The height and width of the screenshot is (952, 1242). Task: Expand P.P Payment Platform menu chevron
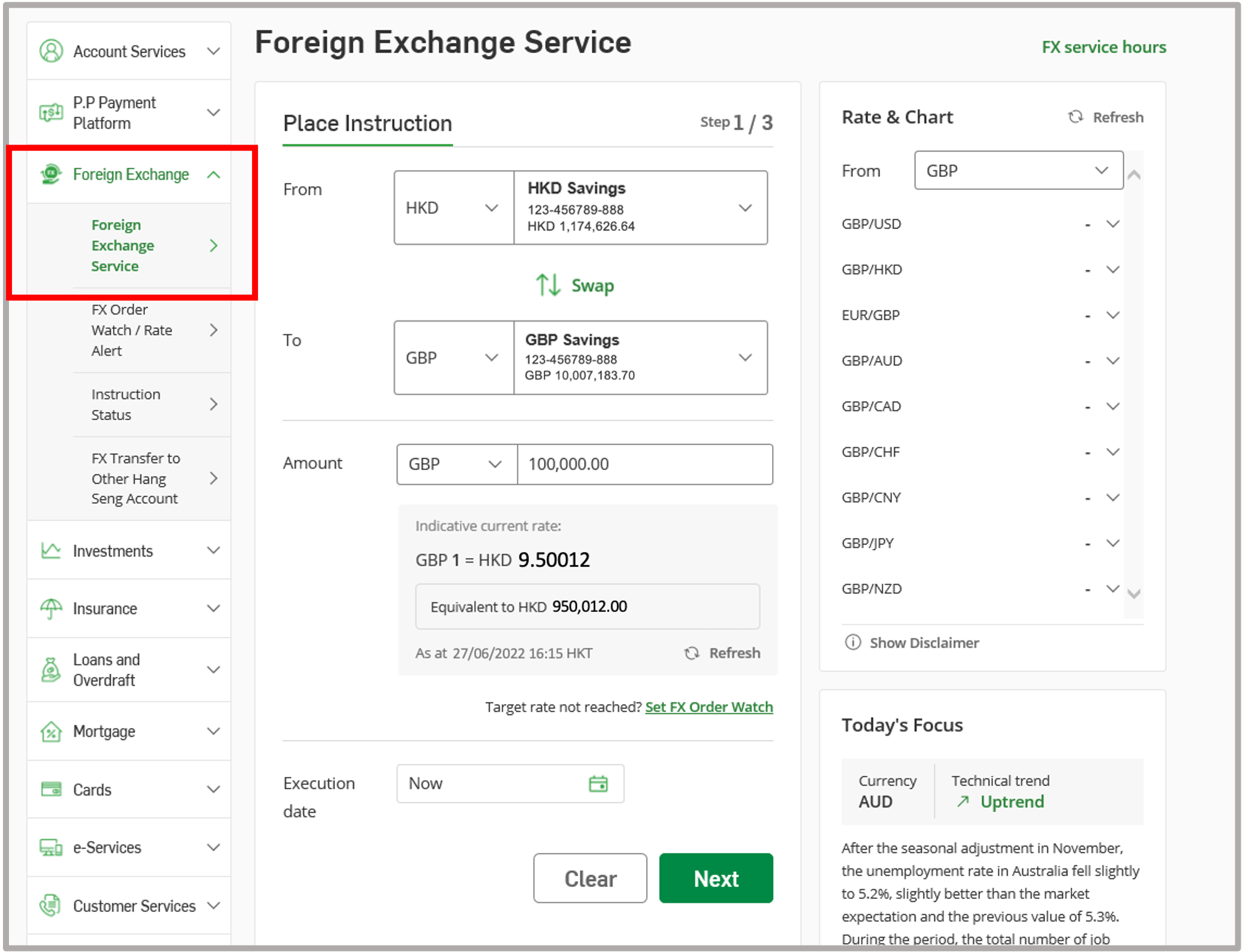(x=214, y=112)
